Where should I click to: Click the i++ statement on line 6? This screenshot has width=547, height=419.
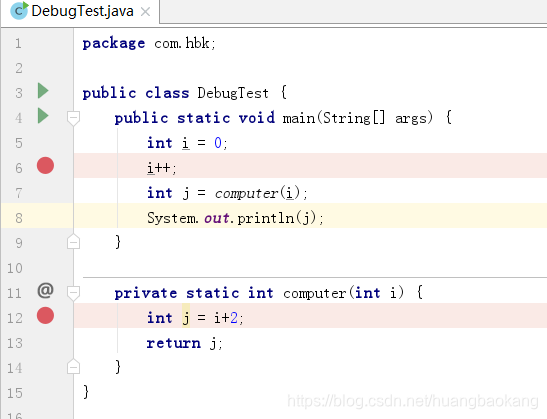pos(162,168)
